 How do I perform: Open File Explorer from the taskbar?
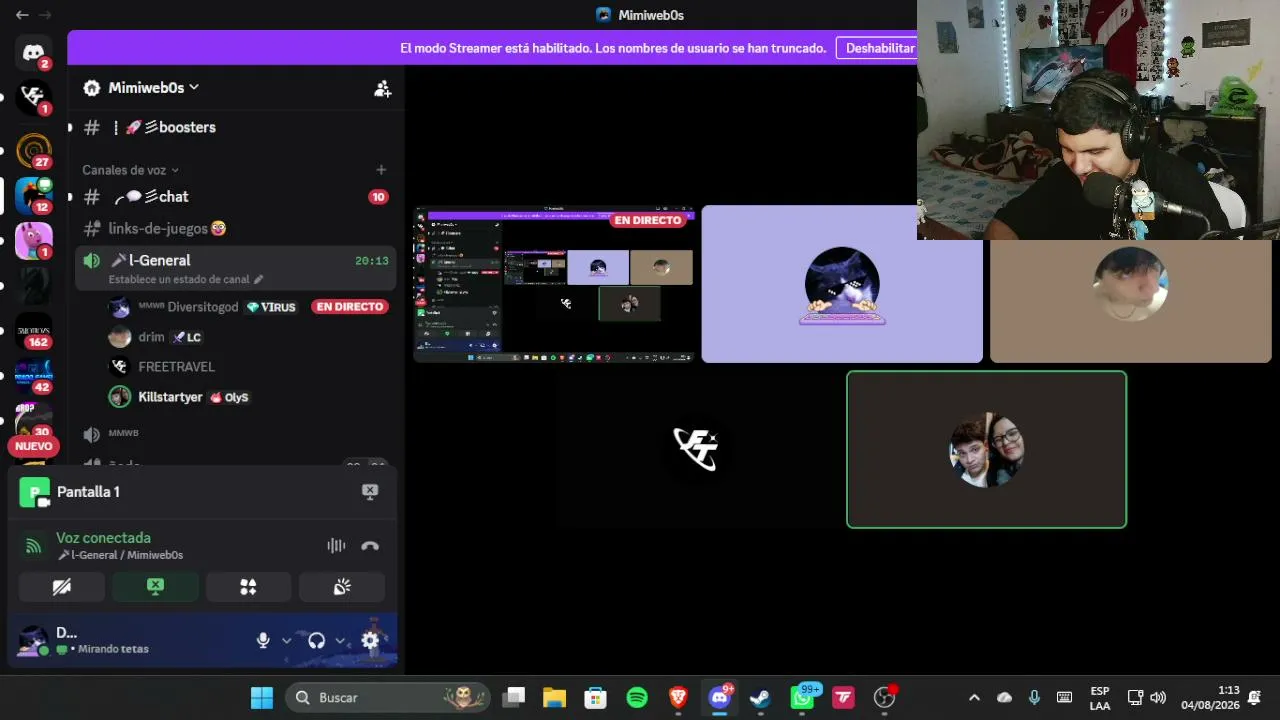[x=555, y=697]
